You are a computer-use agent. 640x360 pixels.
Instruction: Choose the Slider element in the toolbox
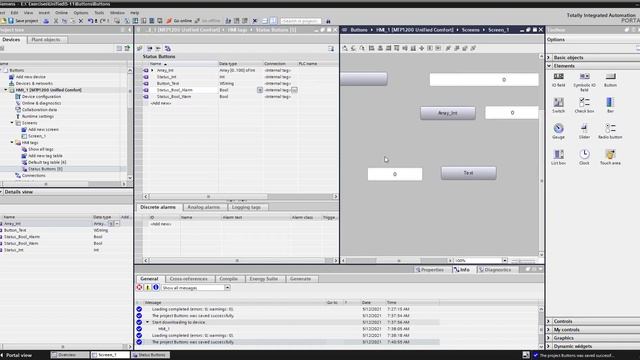point(584,131)
